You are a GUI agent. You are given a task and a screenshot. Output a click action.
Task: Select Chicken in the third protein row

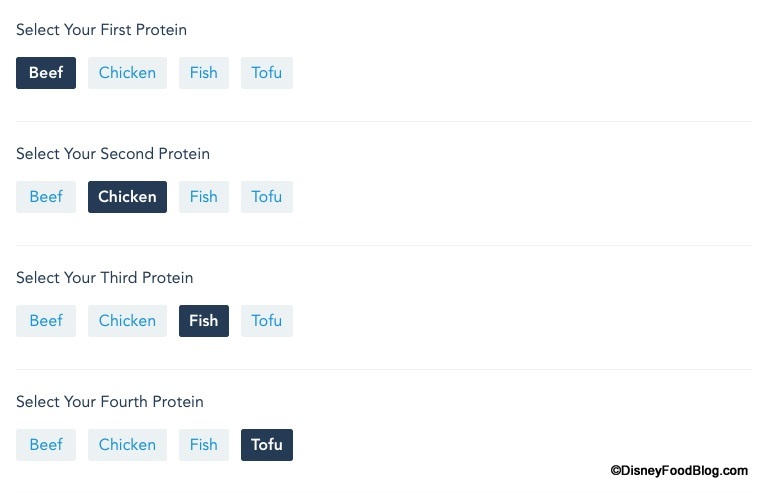[127, 321]
